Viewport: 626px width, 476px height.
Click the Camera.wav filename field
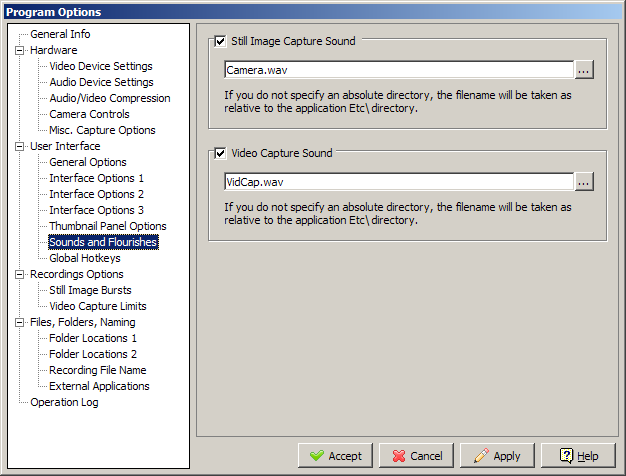pos(398,70)
